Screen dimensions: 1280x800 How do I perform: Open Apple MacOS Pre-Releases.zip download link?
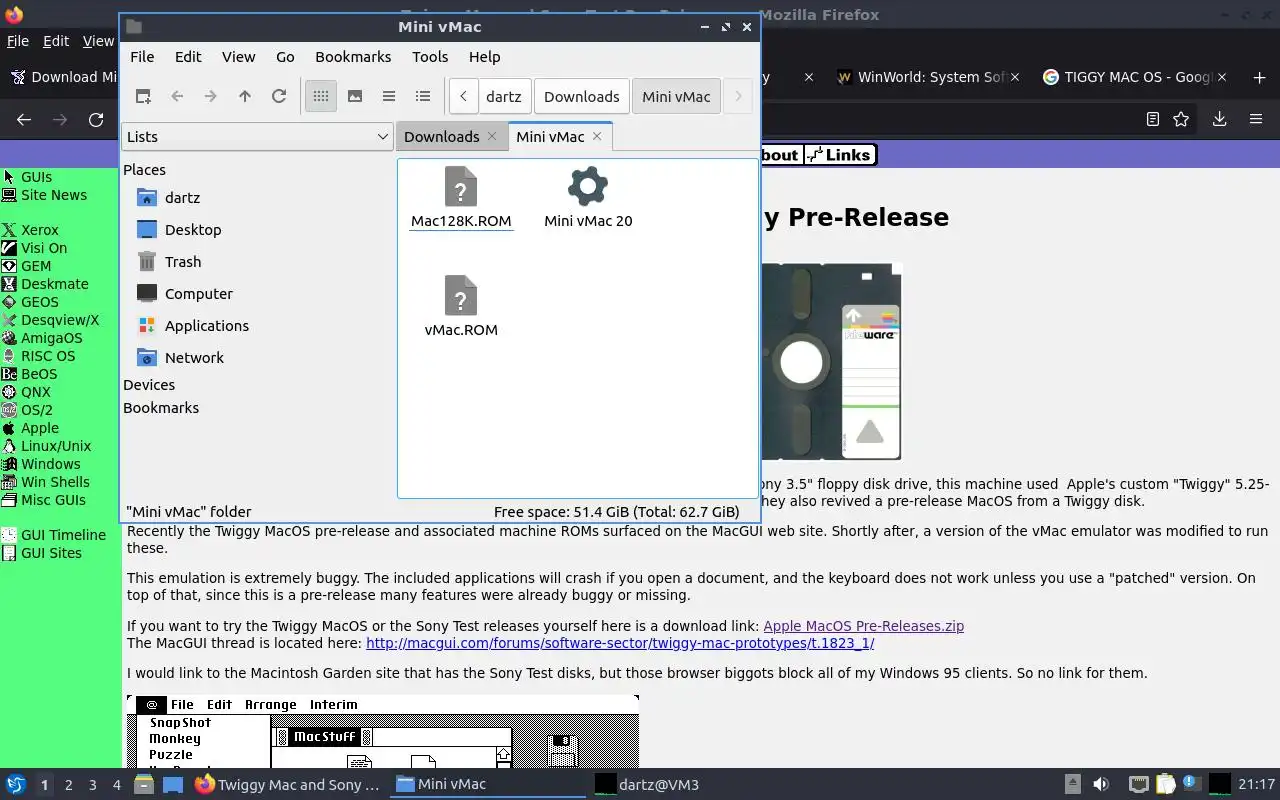(864, 626)
